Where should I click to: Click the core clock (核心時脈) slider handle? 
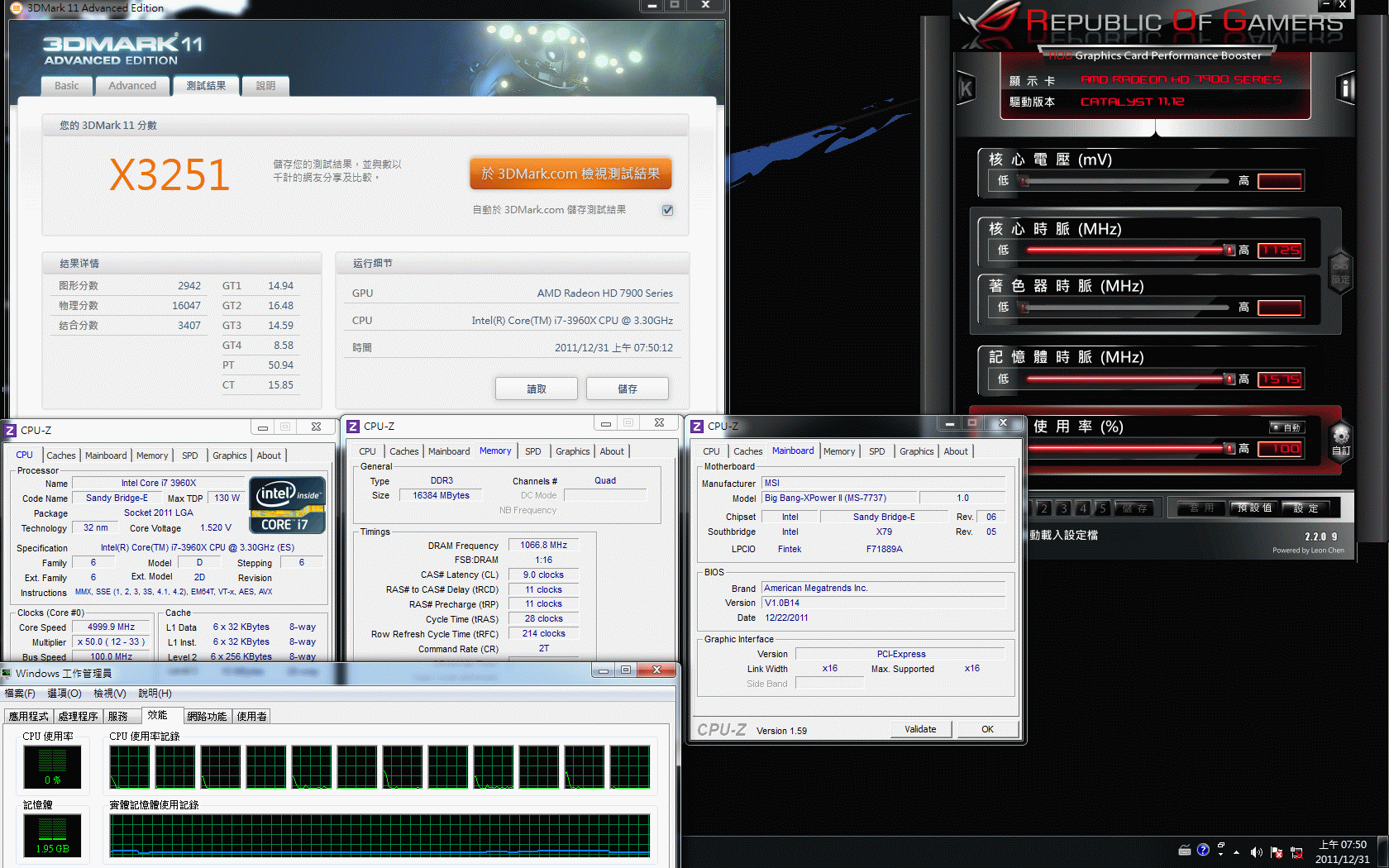pyautogui.click(x=1229, y=250)
